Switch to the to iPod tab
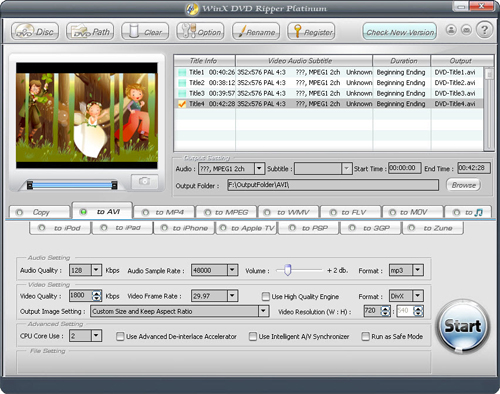 pyautogui.click(x=60, y=228)
